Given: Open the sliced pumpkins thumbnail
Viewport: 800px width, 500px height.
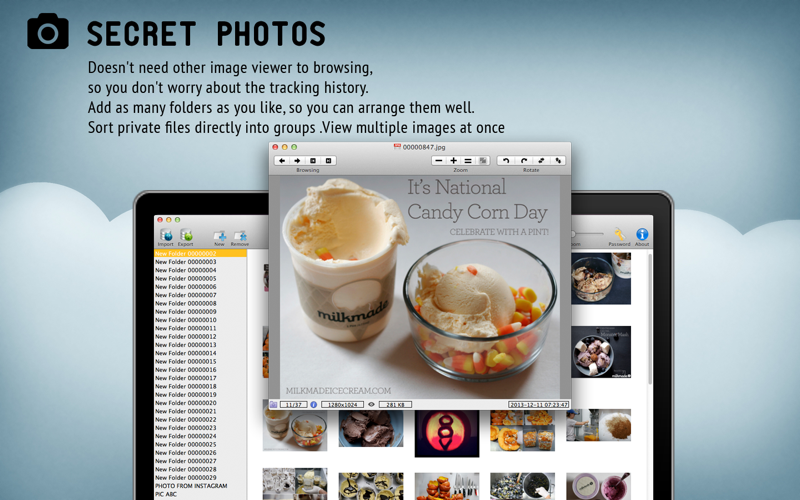Looking at the screenshot, I should 522,431.
